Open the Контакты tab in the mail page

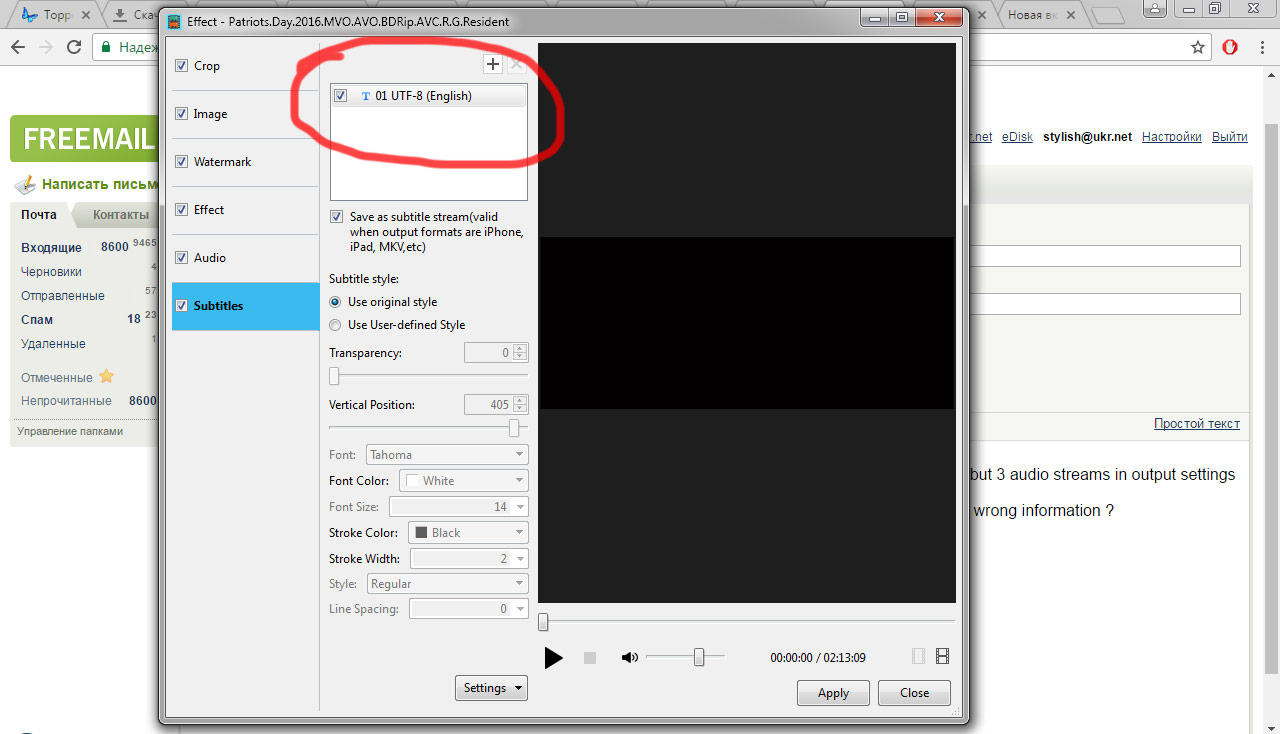[x=121, y=215]
